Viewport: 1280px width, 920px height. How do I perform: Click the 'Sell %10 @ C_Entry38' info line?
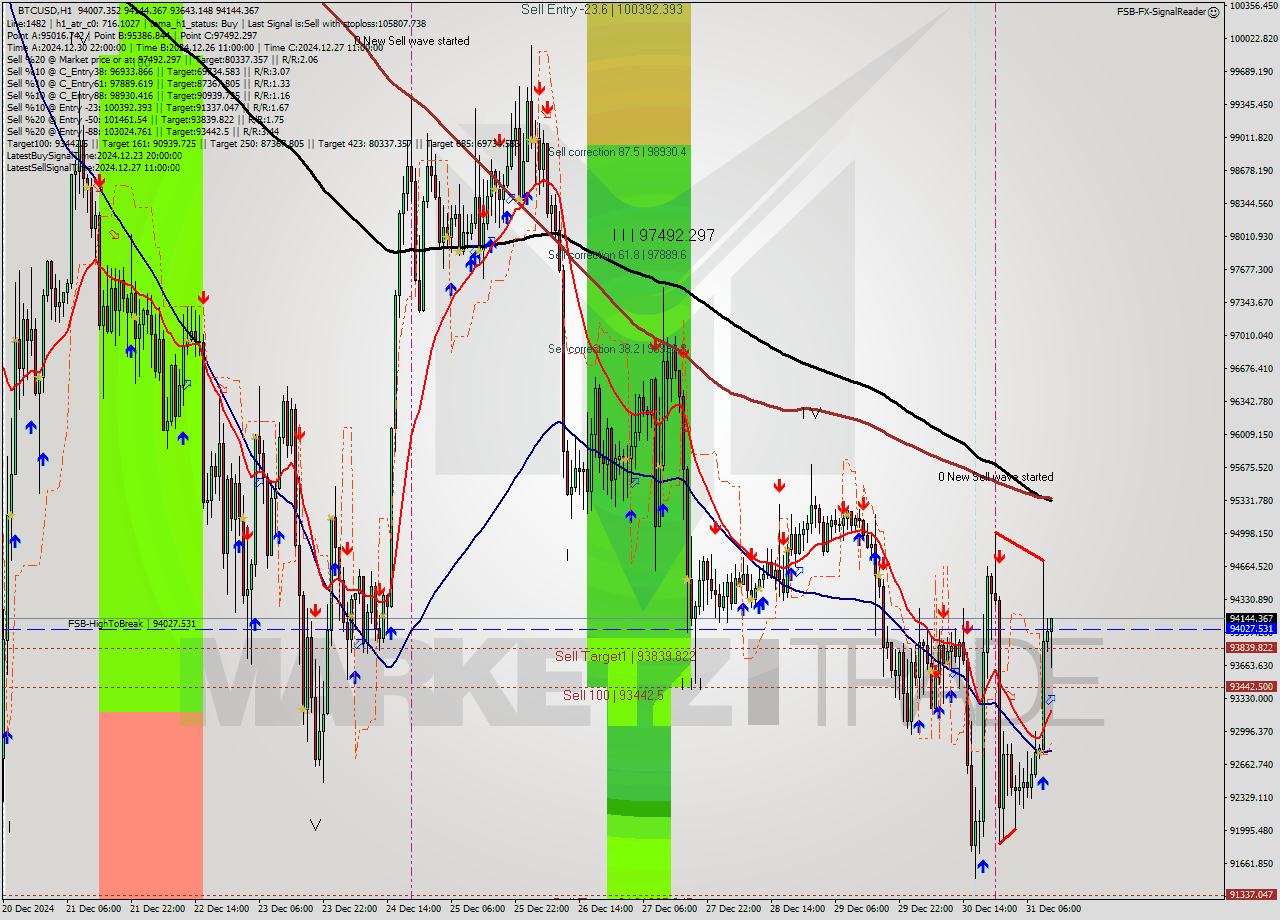point(148,72)
